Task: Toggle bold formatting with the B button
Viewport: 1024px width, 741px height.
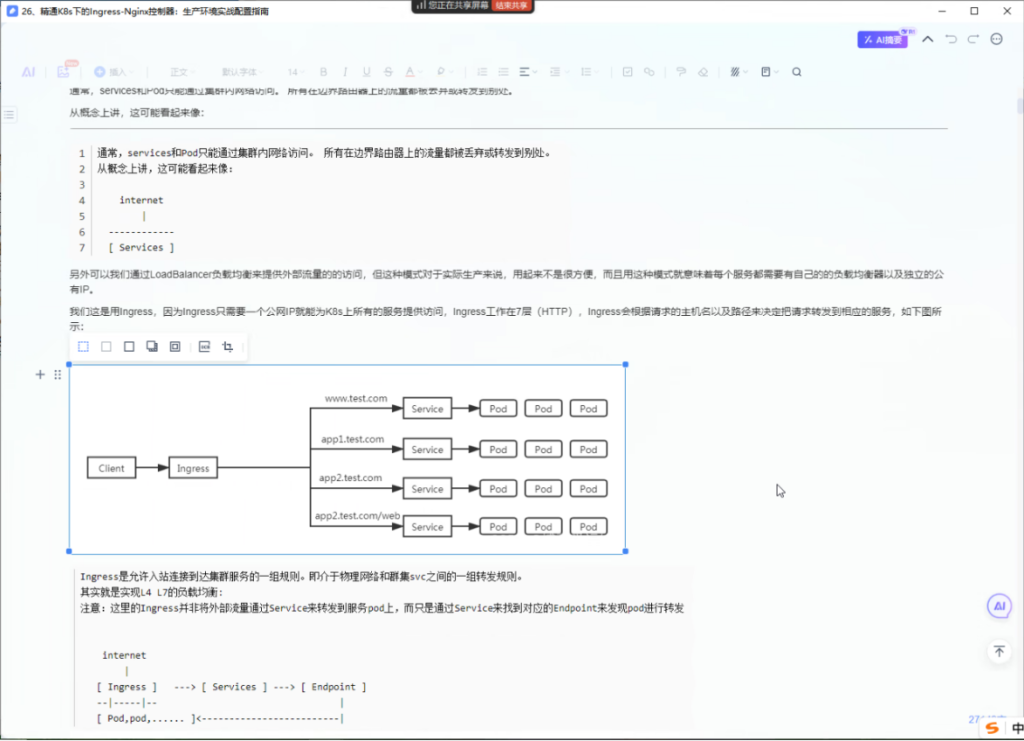Action: pyautogui.click(x=323, y=72)
